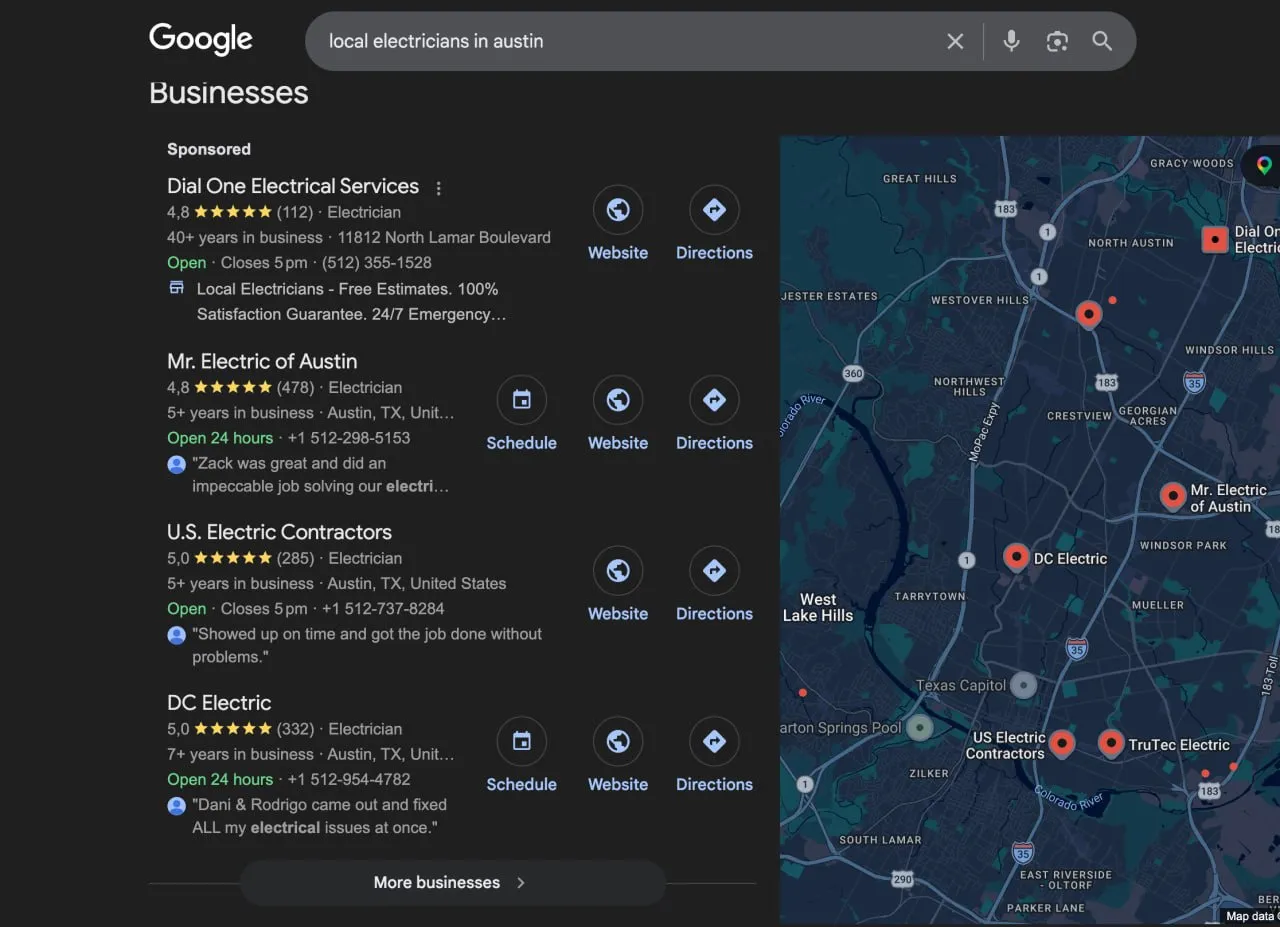Open the Google Maps icon on map
This screenshot has height=927, width=1280.
tap(1264, 165)
